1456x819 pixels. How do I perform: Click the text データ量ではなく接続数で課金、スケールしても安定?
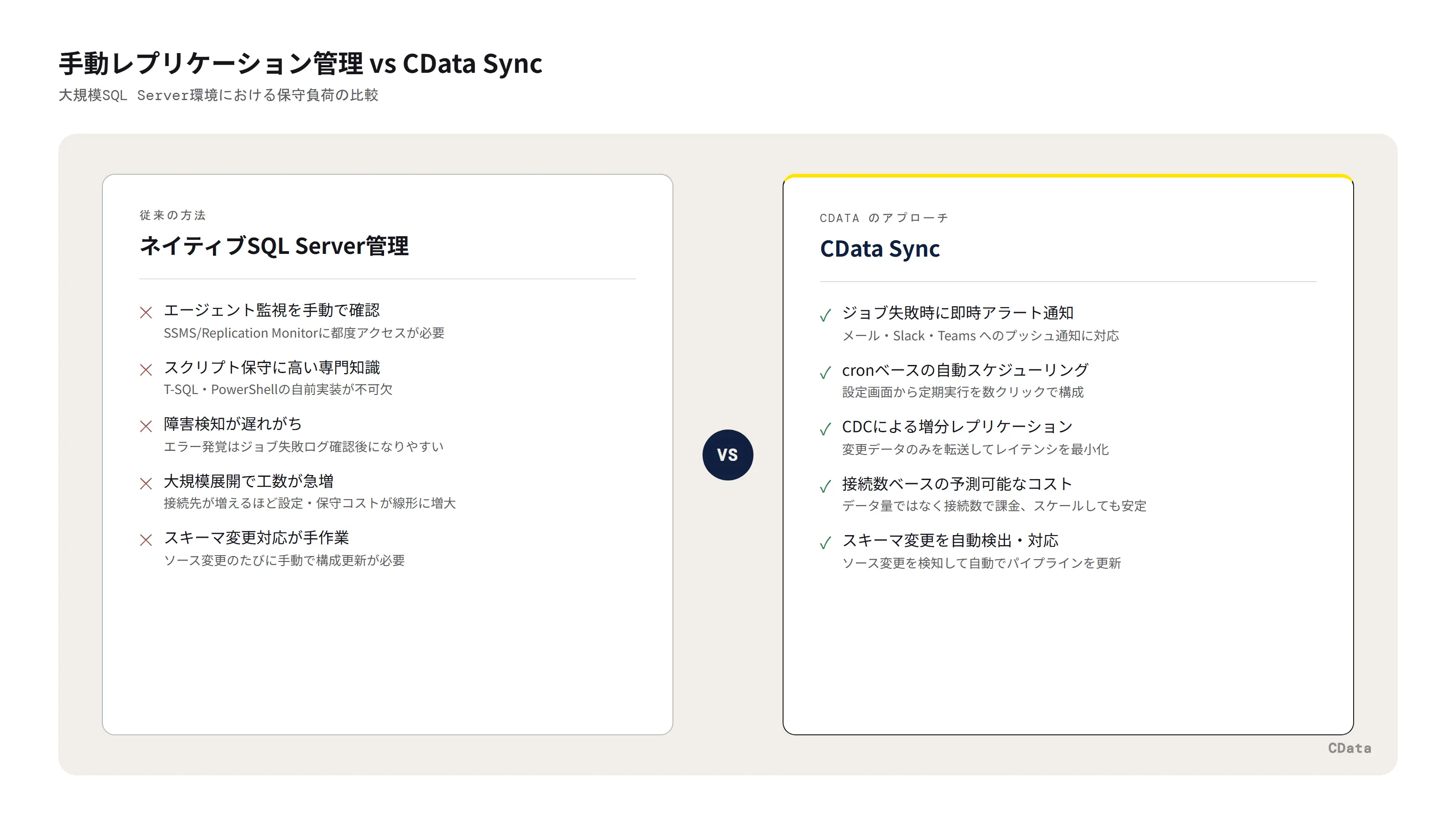click(994, 506)
